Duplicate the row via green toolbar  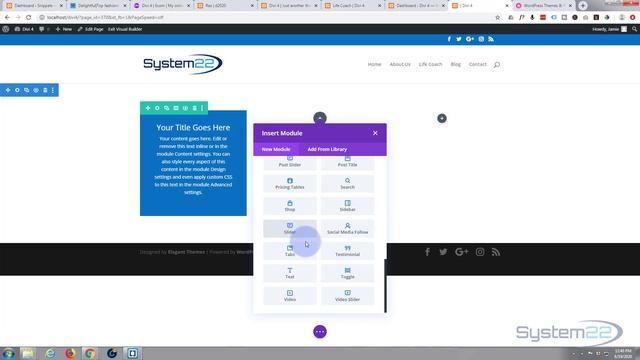pos(167,108)
